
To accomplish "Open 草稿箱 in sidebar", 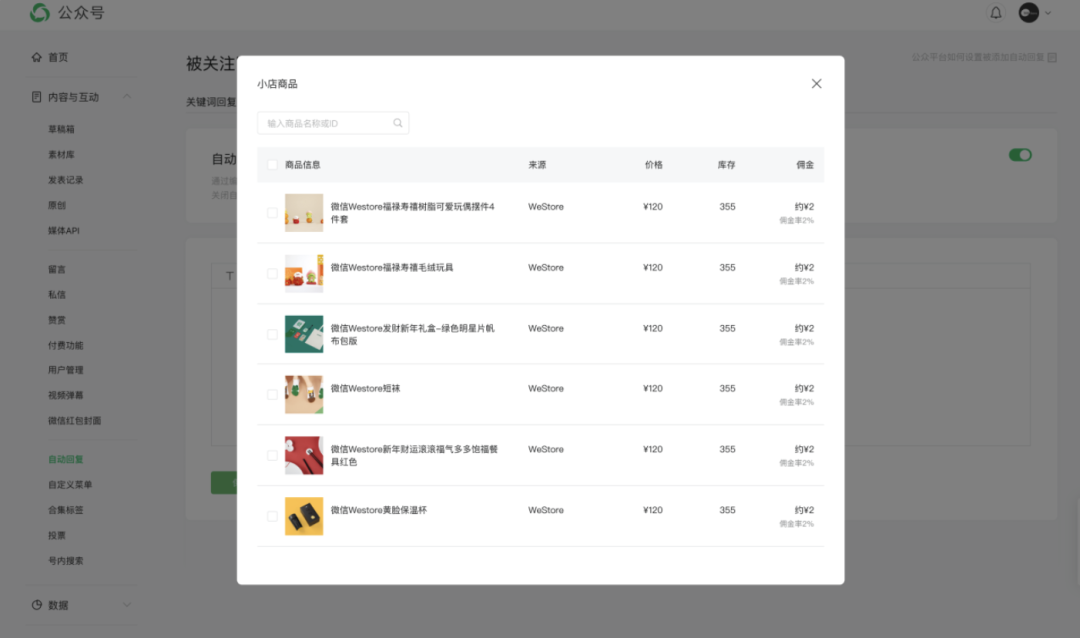I will pos(61,129).
